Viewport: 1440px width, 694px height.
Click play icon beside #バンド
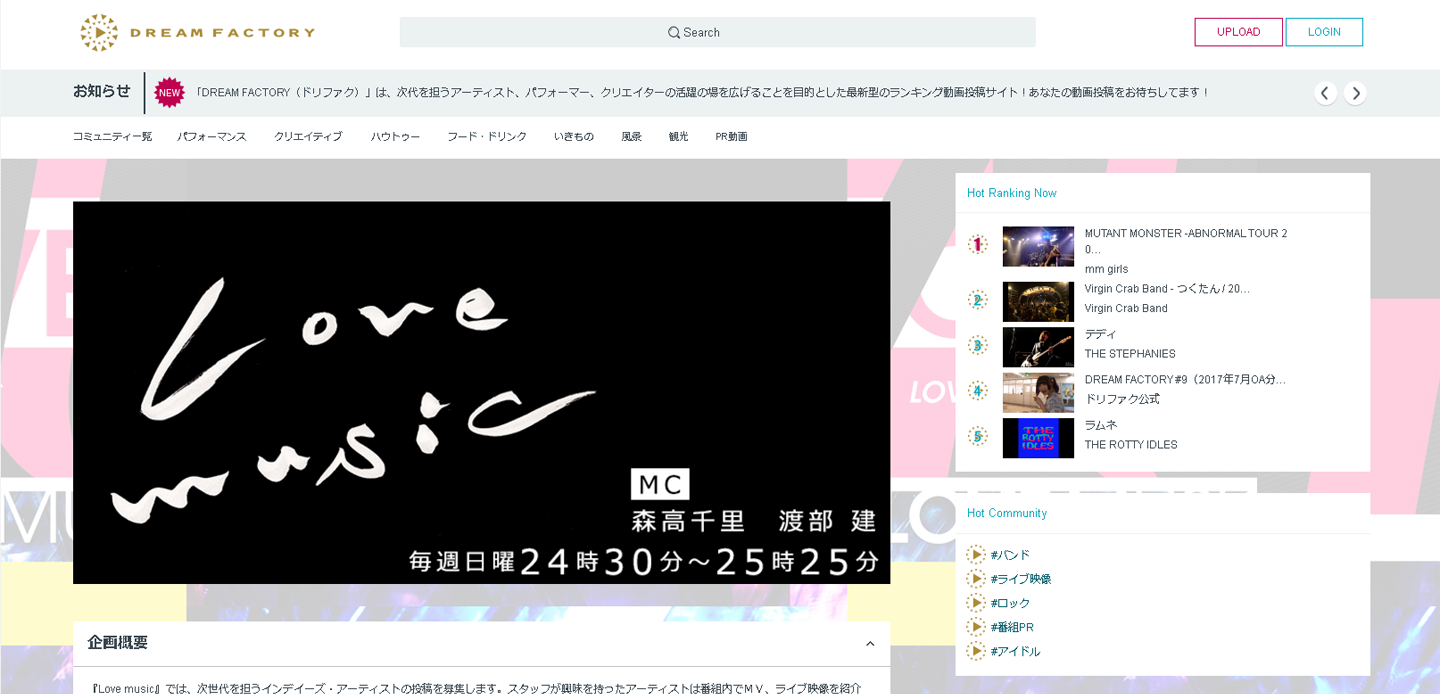tap(976, 554)
